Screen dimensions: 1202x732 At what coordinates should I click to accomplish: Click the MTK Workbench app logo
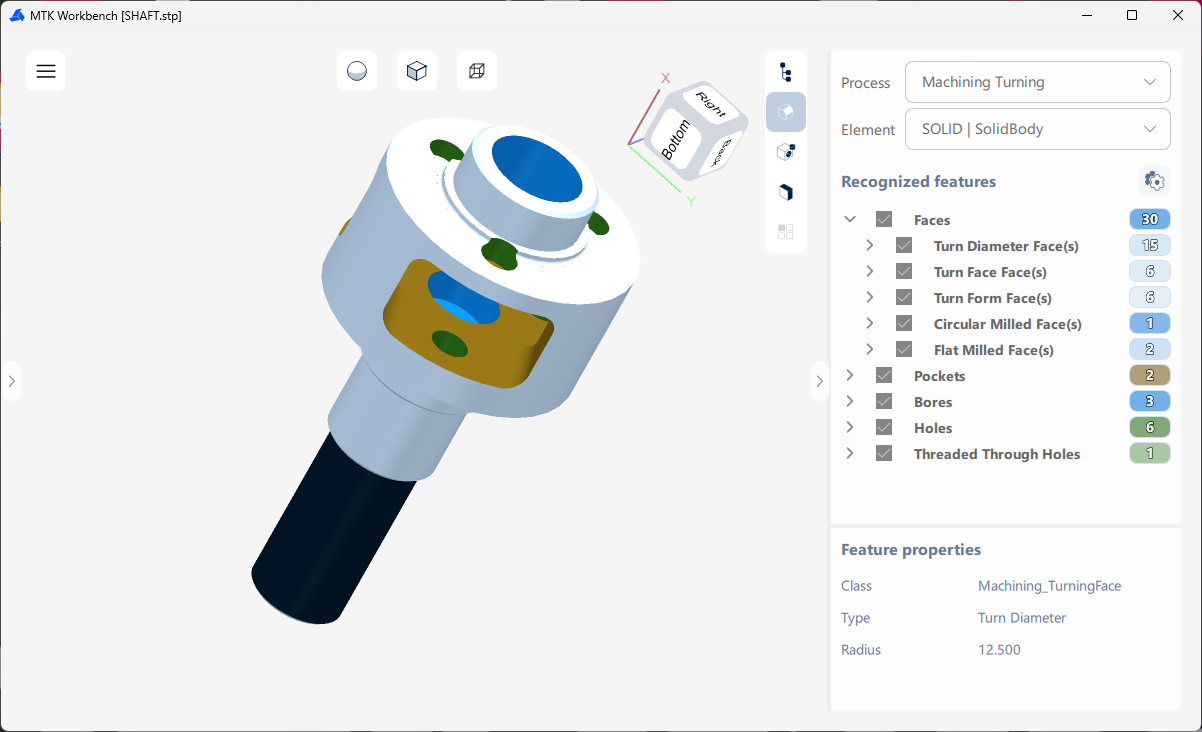tap(15, 15)
